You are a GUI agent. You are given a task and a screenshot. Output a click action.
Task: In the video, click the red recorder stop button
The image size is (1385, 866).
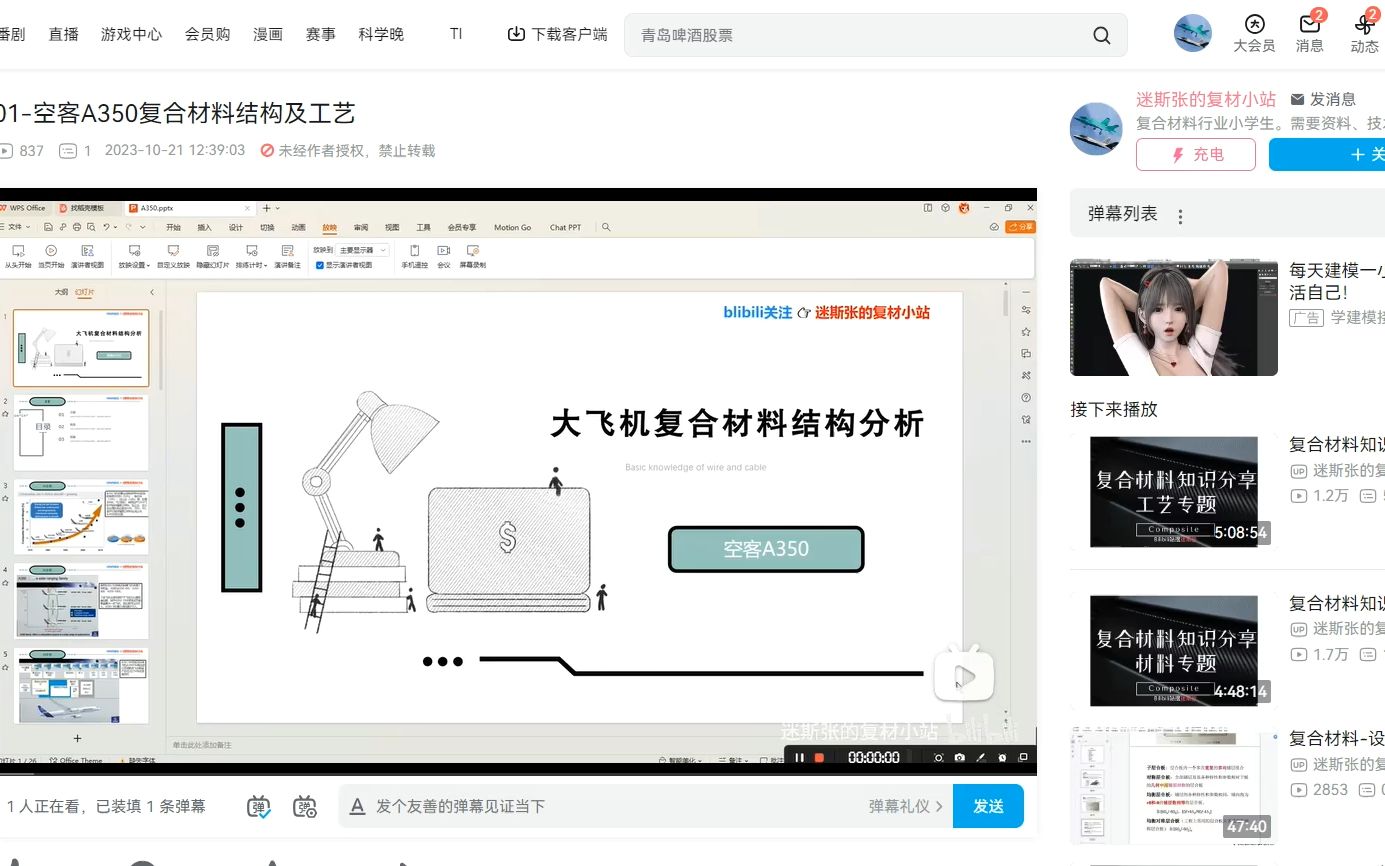[819, 758]
